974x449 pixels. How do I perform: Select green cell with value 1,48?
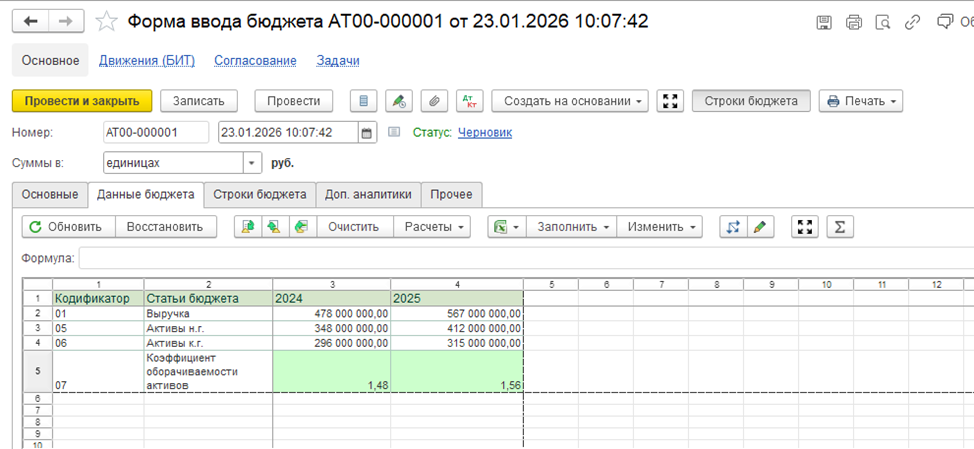[332, 371]
